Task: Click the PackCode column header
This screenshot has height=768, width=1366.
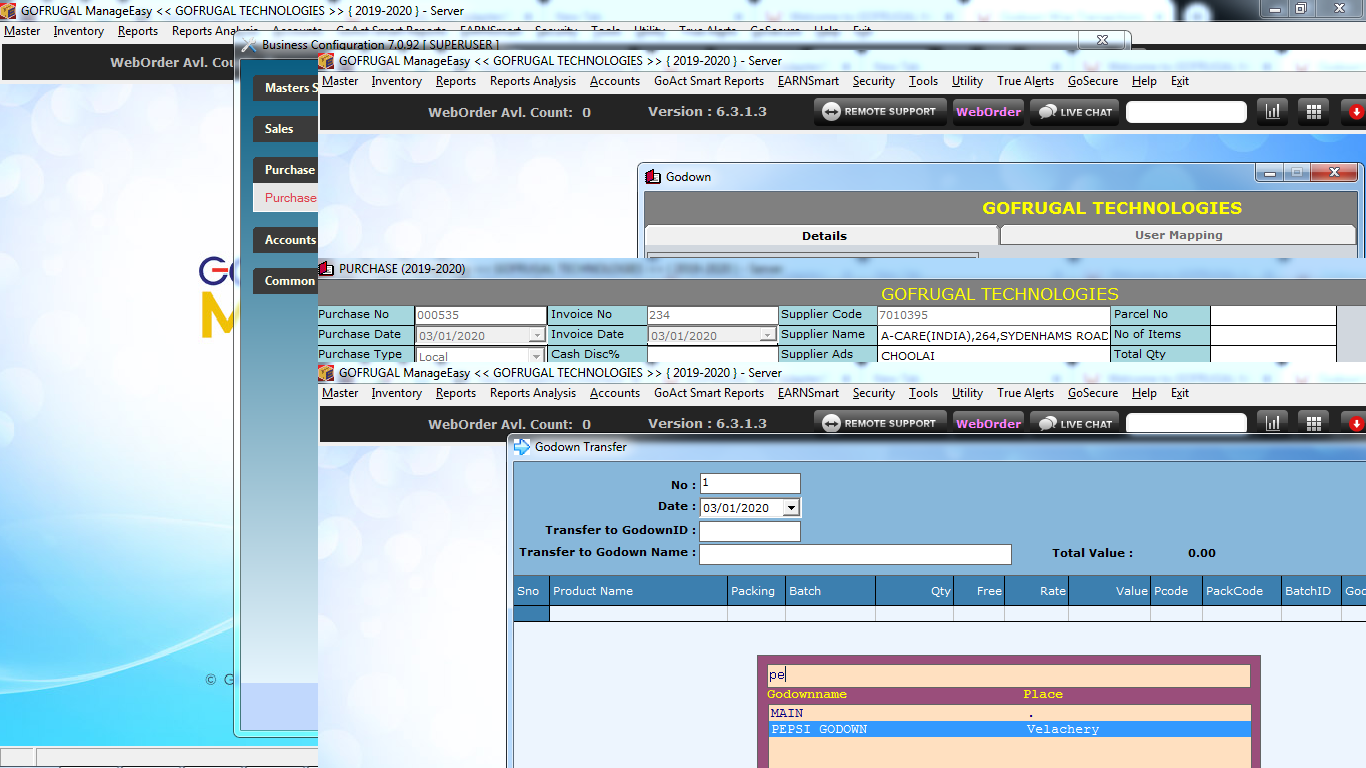Action: click(x=1242, y=591)
